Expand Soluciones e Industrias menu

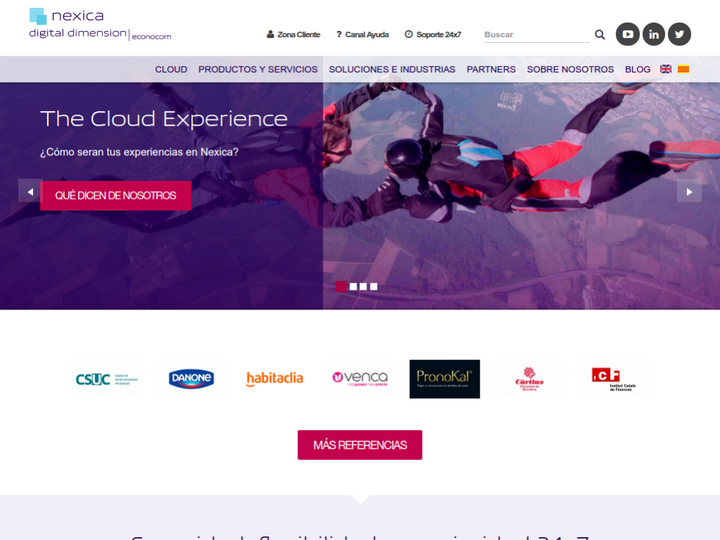tap(392, 70)
